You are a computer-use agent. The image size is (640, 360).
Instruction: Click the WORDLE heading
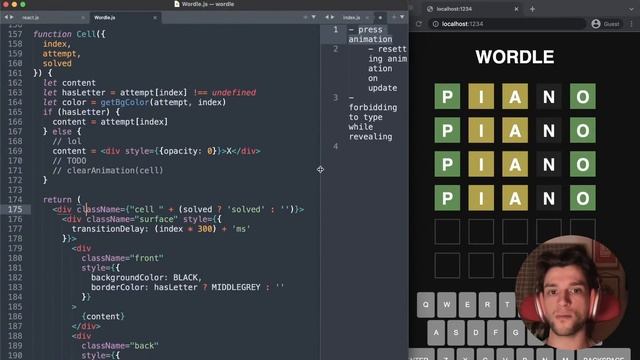pyautogui.click(x=515, y=57)
